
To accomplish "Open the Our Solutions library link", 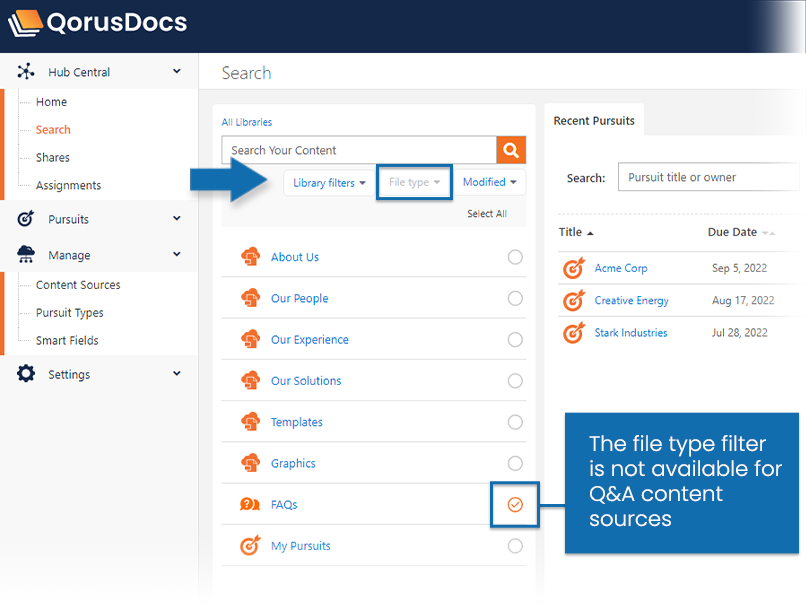I will click(306, 381).
